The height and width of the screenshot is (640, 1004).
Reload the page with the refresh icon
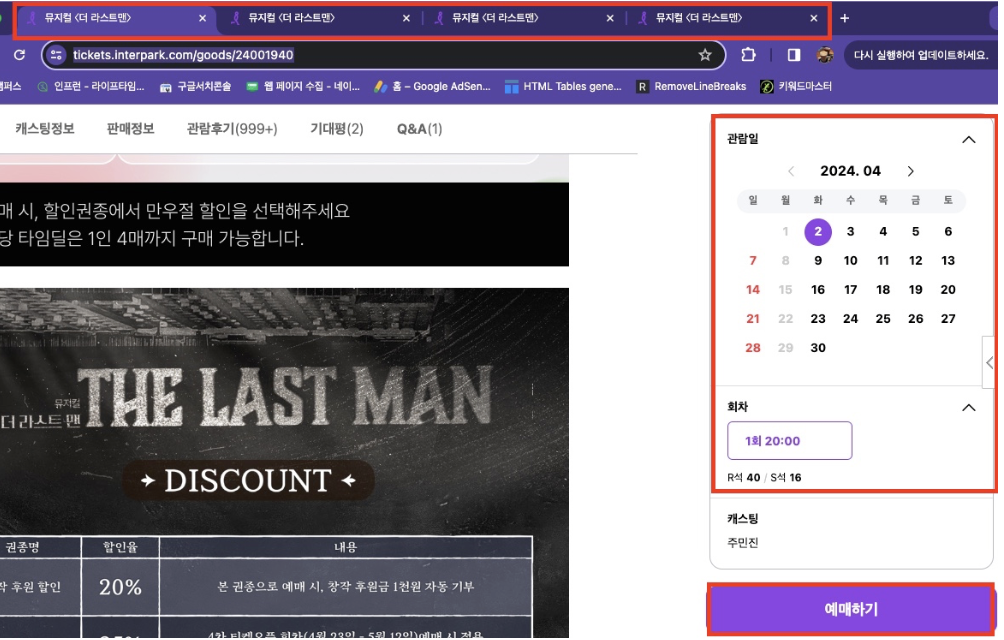click(19, 55)
